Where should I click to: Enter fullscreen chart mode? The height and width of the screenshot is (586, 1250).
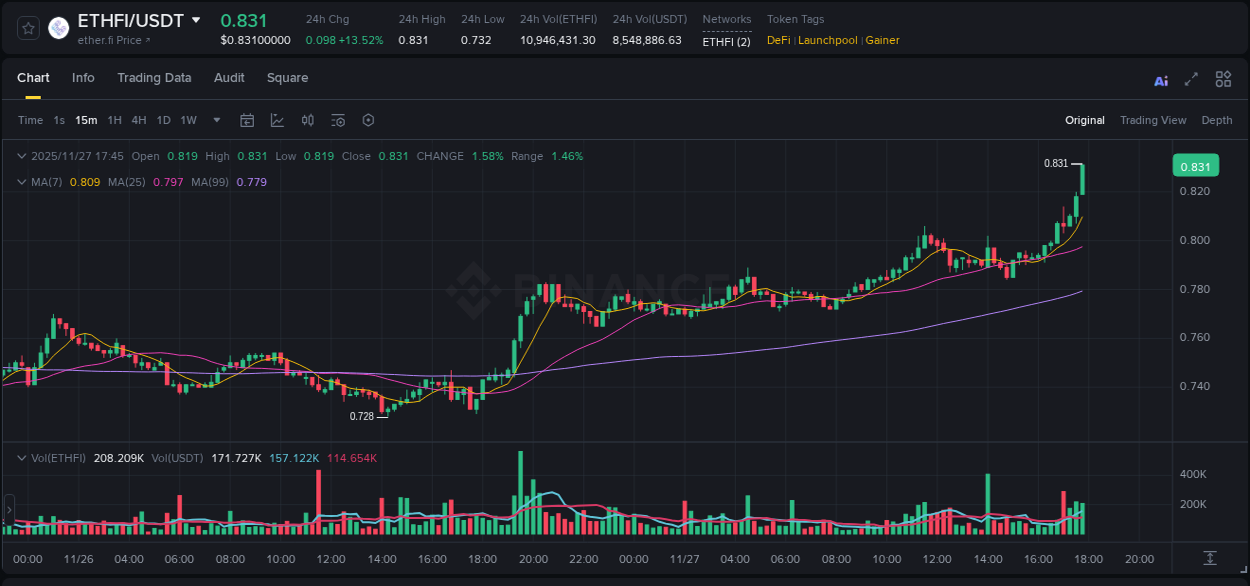pos(1190,79)
